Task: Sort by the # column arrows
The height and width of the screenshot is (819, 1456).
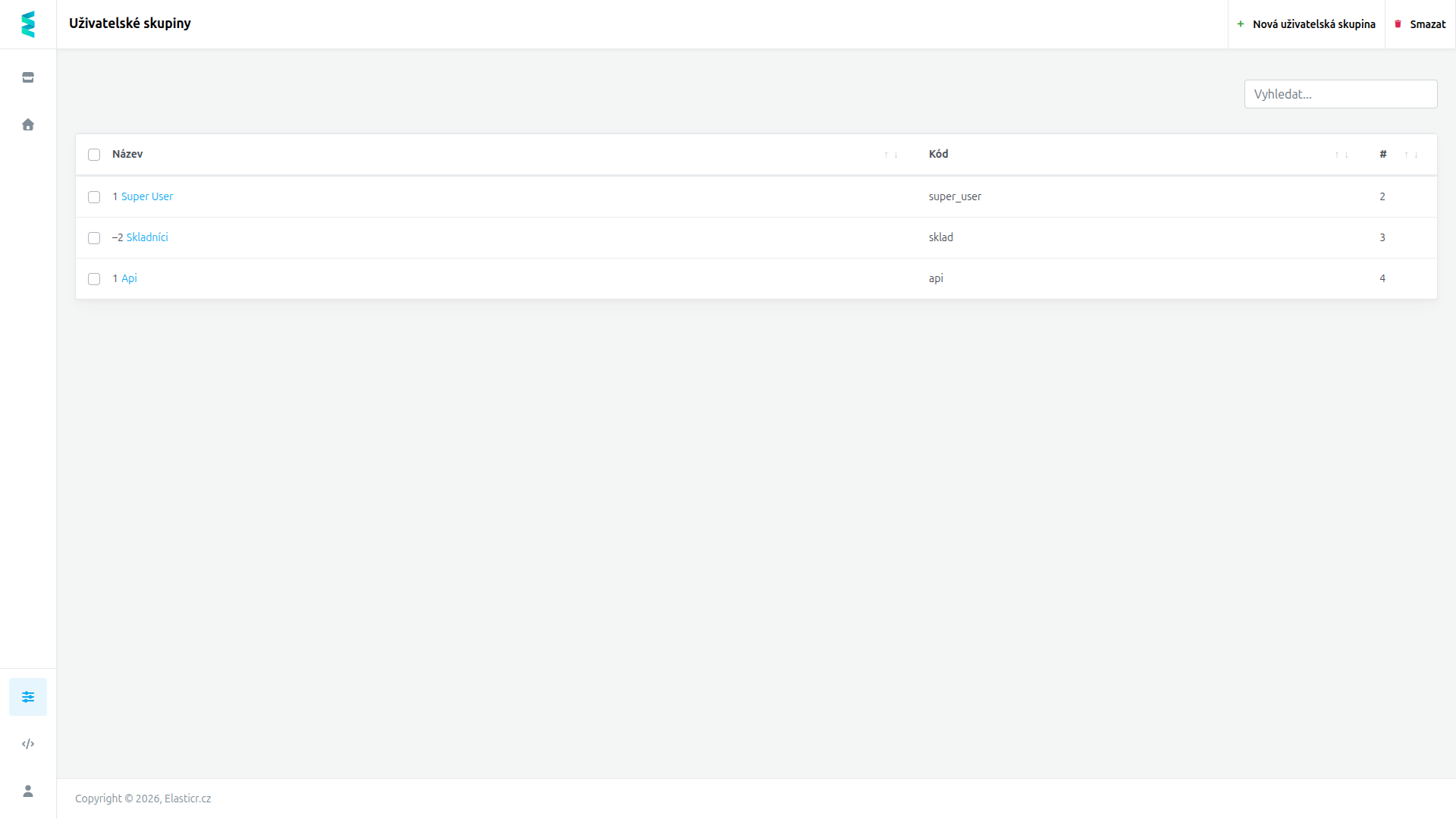Action: click(x=1411, y=155)
